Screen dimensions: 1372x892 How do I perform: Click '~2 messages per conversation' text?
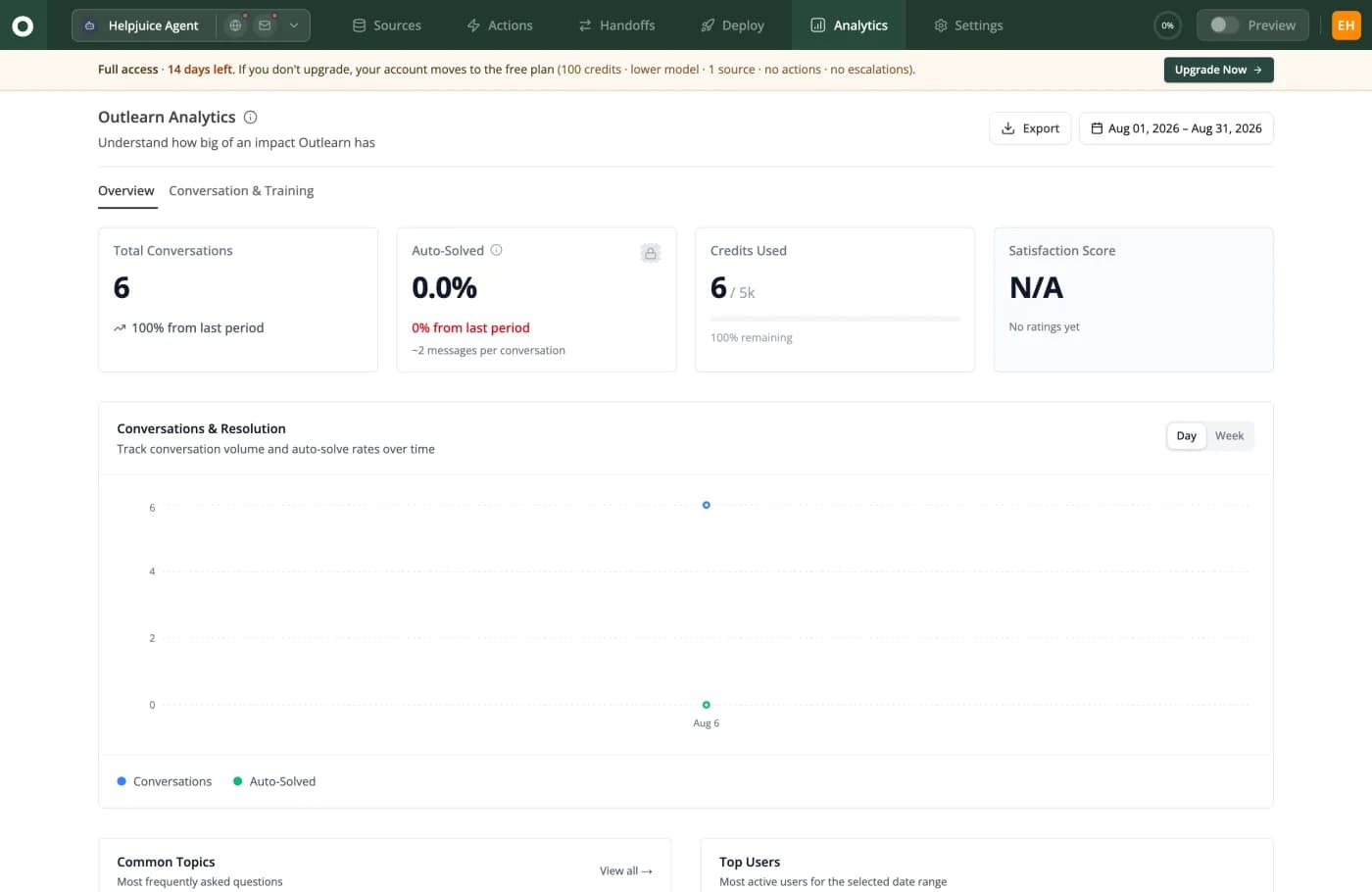point(488,351)
